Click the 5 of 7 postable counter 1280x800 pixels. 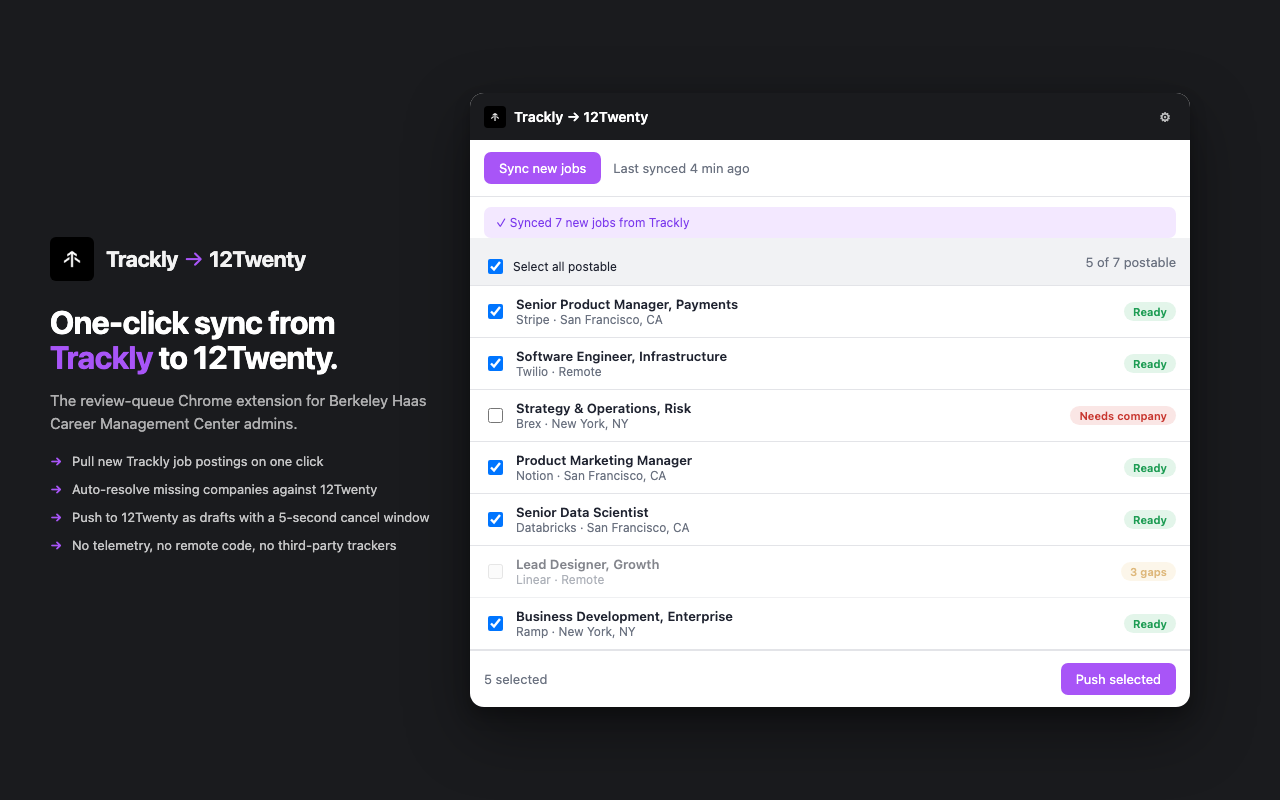[x=1130, y=263]
